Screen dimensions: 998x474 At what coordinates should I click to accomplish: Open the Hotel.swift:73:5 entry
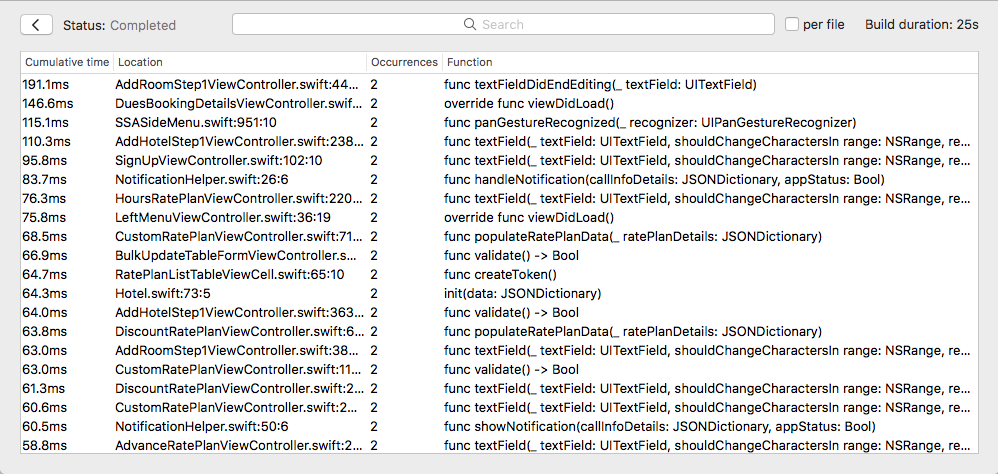click(x=162, y=294)
